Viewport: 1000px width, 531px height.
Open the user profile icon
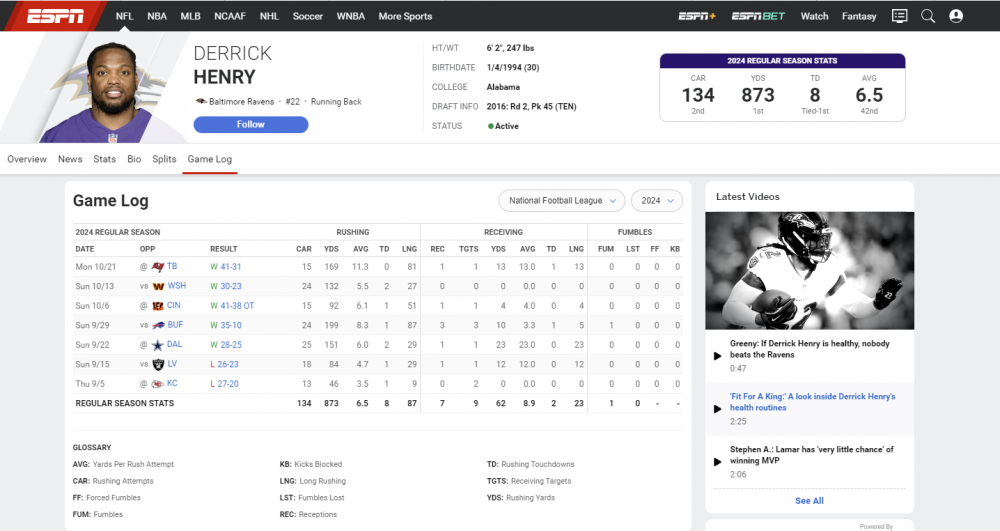(956, 16)
